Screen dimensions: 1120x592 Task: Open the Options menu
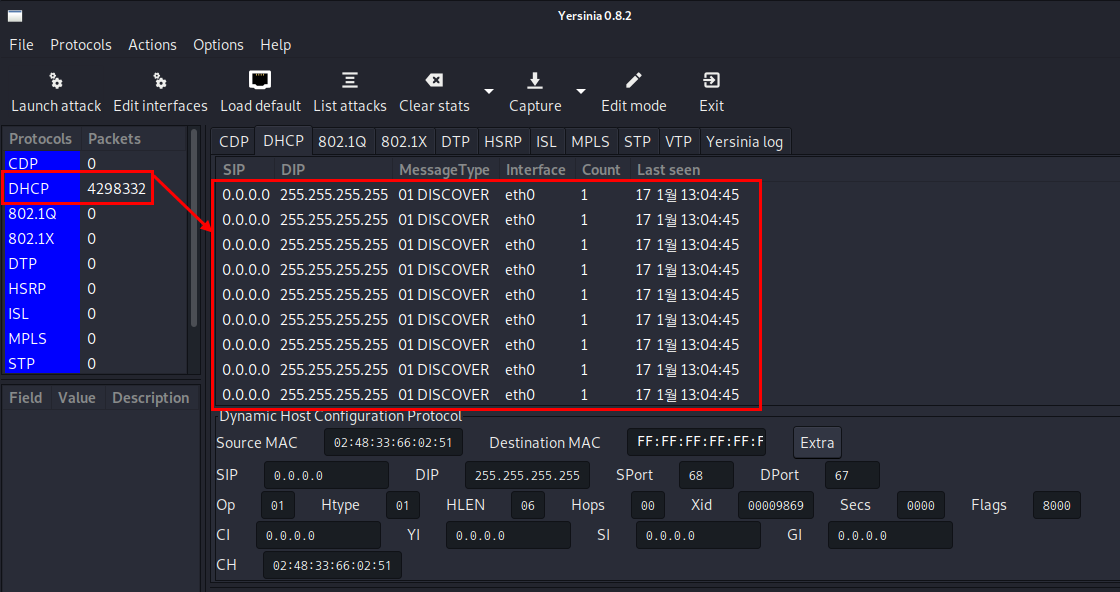pyautogui.click(x=218, y=45)
